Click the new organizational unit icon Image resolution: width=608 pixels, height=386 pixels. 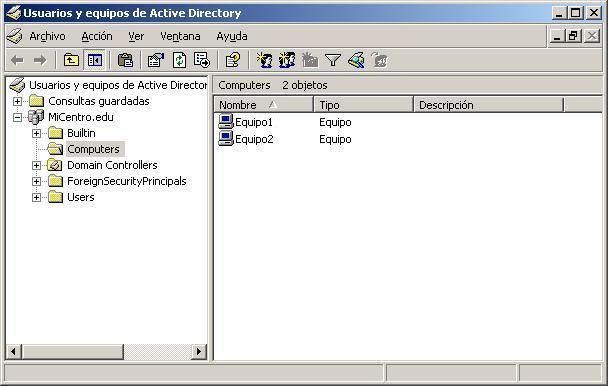310,60
